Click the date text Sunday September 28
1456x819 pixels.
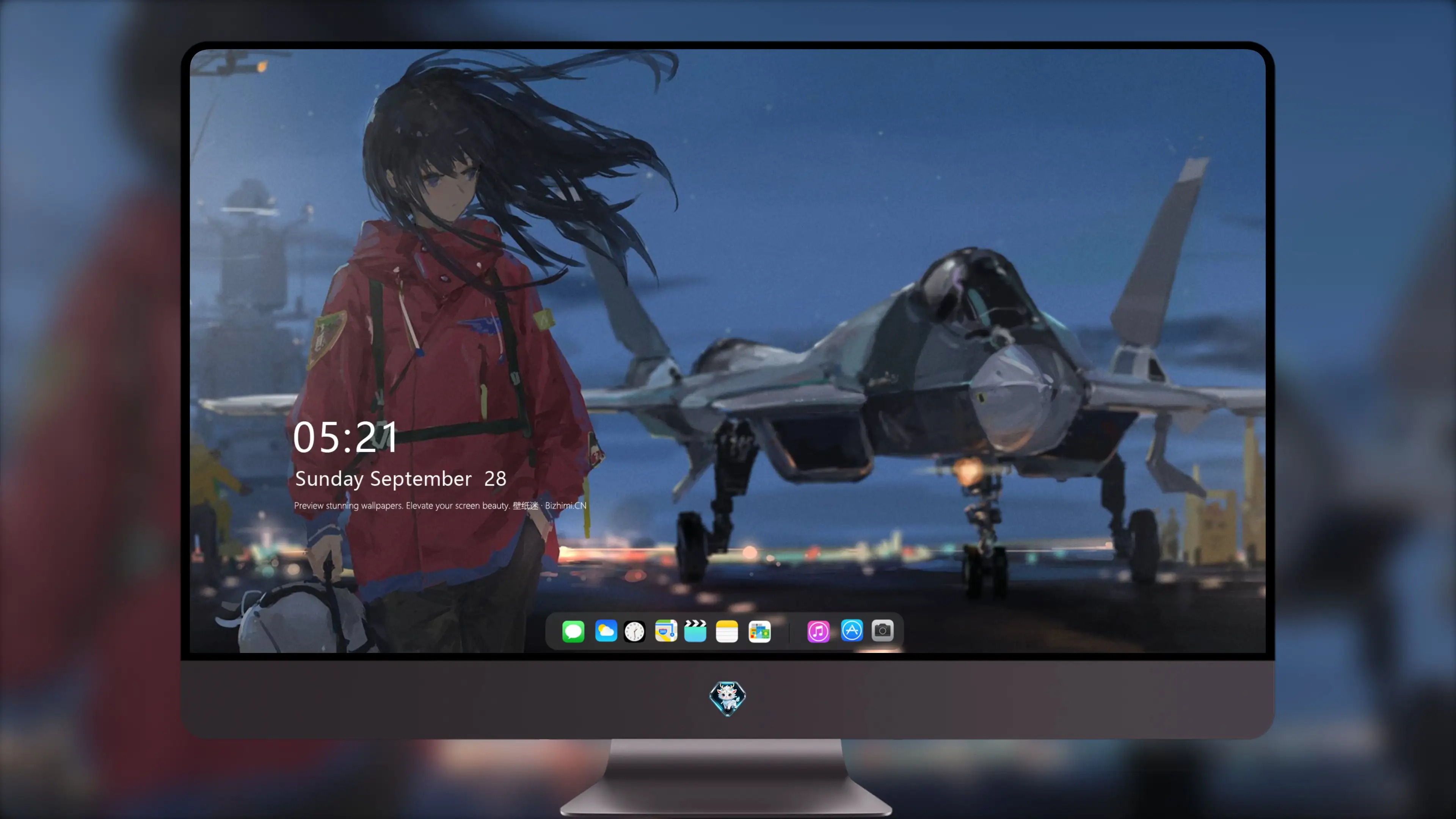coord(400,479)
